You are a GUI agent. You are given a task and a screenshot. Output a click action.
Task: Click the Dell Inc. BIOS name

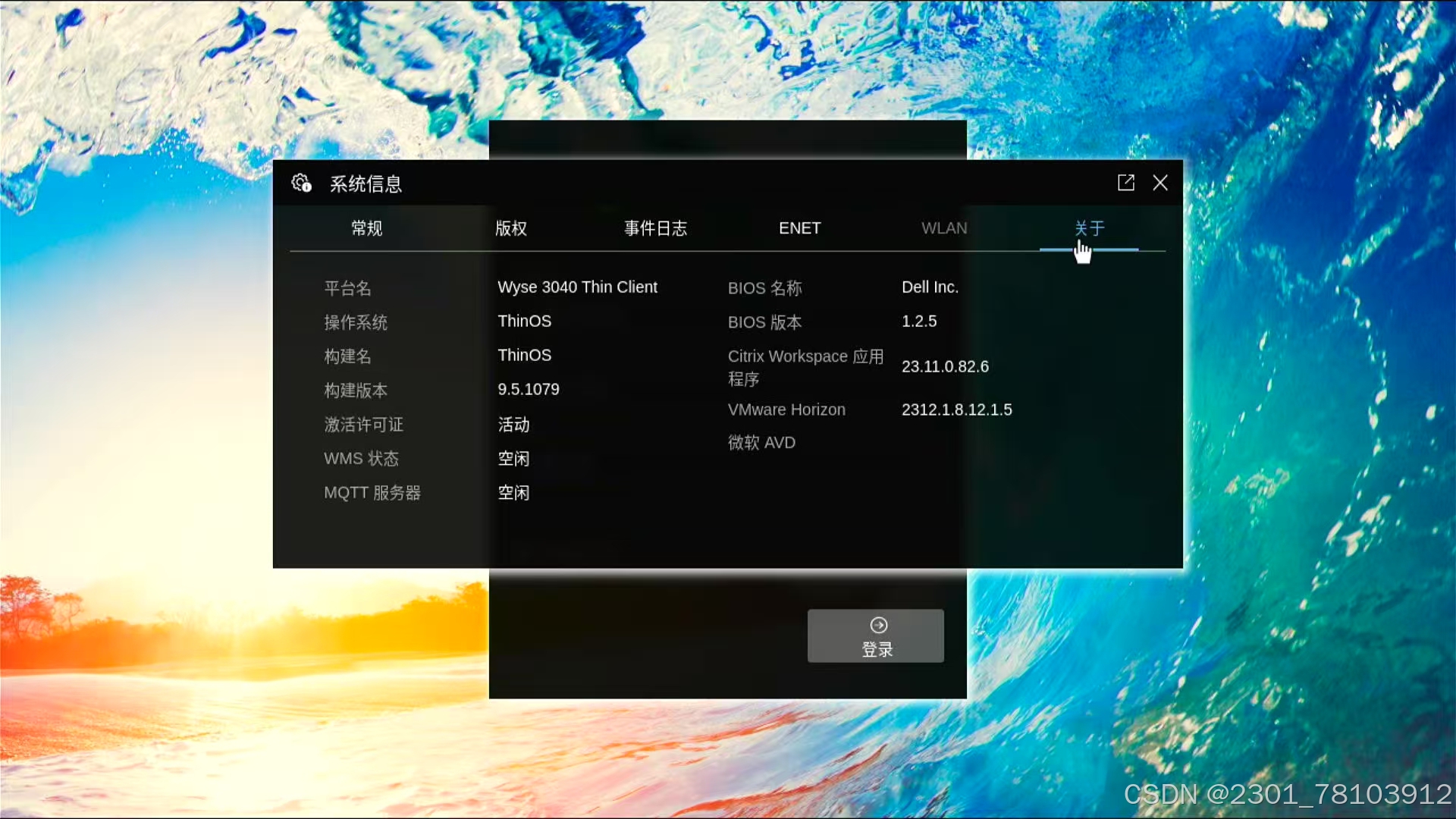[930, 287]
